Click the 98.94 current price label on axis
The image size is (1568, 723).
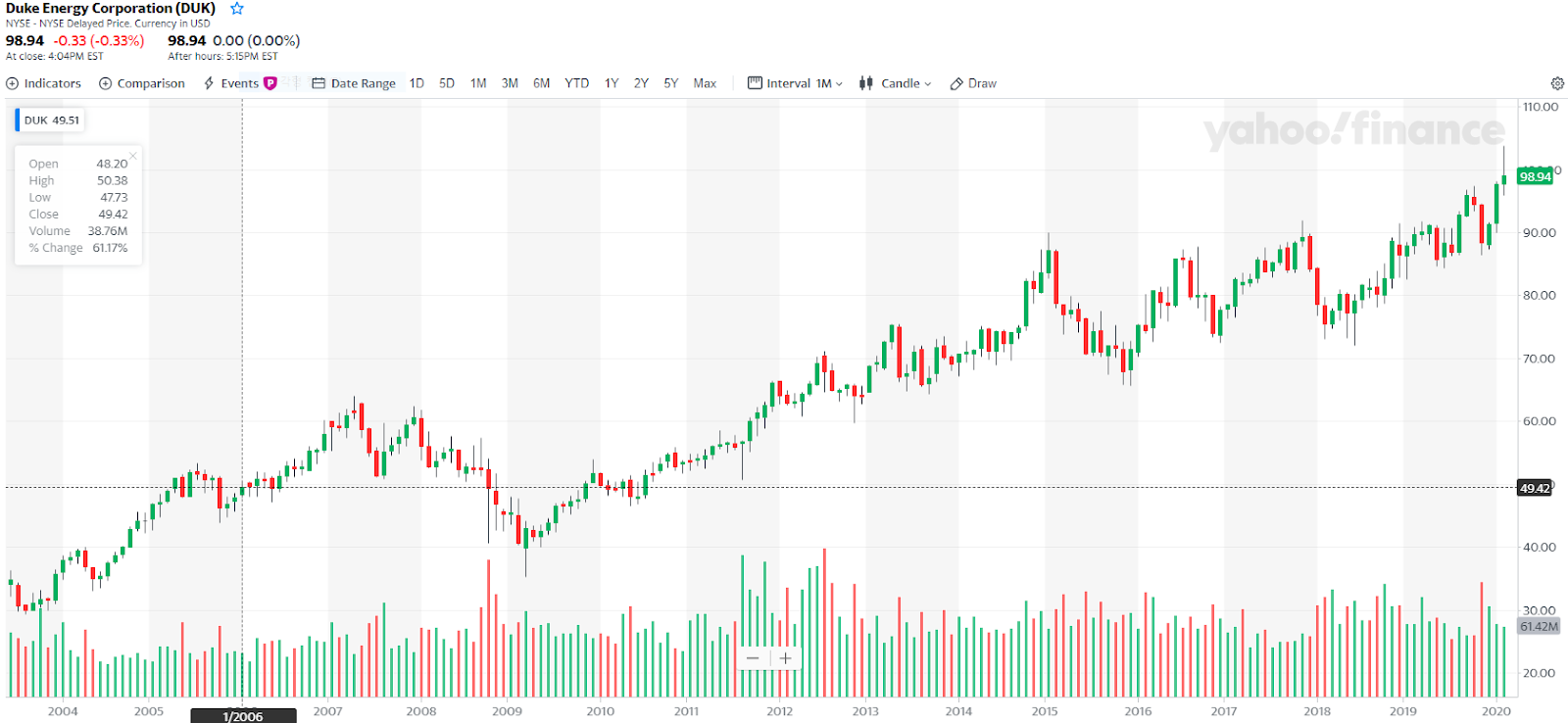point(1535,176)
